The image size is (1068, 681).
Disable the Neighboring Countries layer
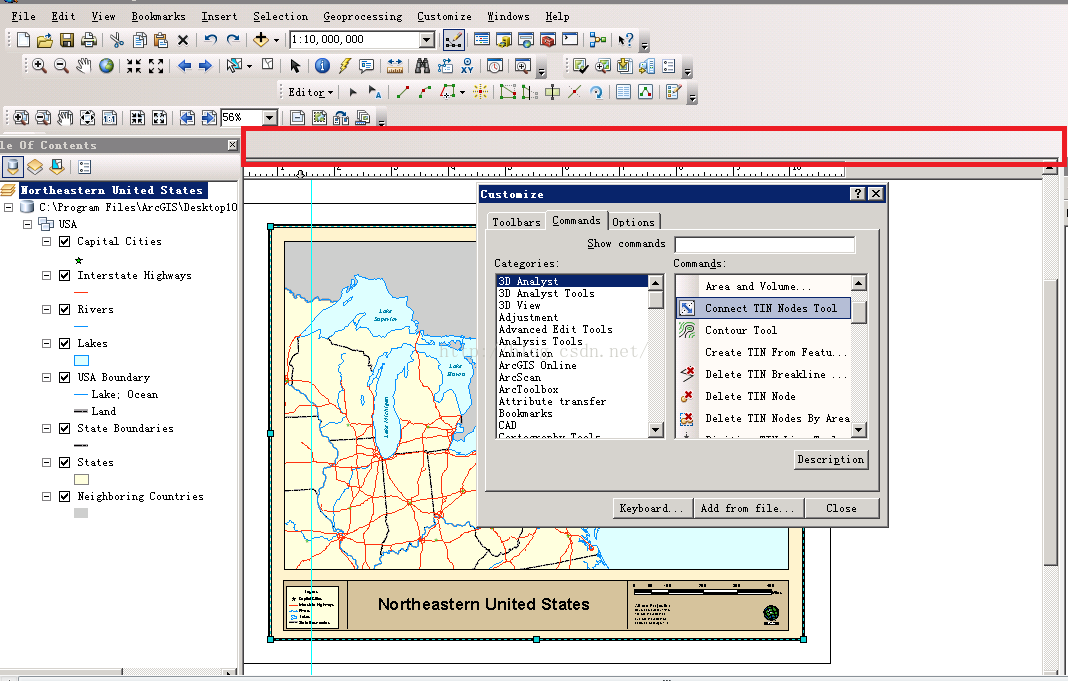pyautogui.click(x=65, y=497)
